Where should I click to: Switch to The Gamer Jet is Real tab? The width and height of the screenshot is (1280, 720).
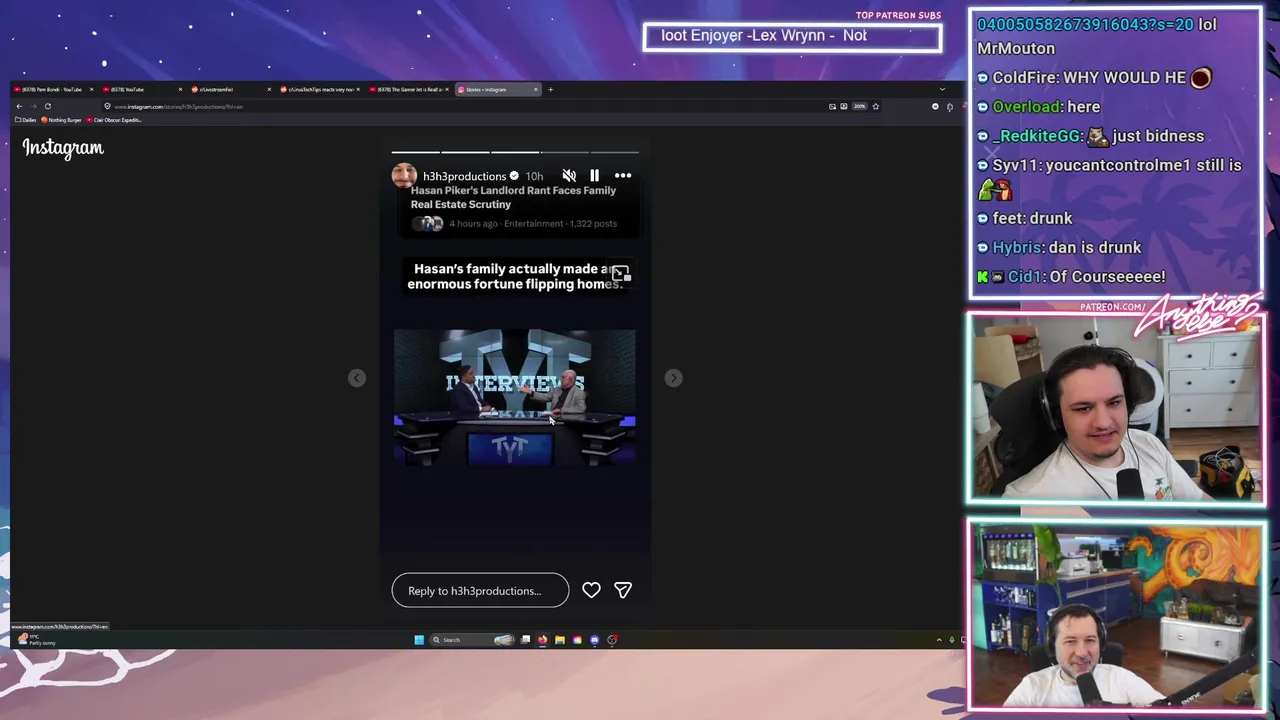point(409,89)
